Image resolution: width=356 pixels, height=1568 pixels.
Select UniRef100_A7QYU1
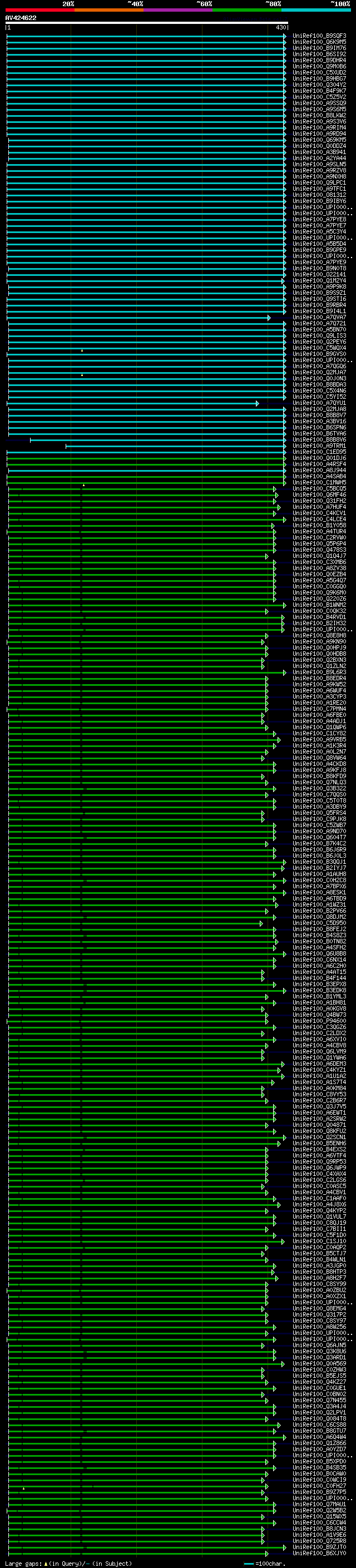point(319,403)
